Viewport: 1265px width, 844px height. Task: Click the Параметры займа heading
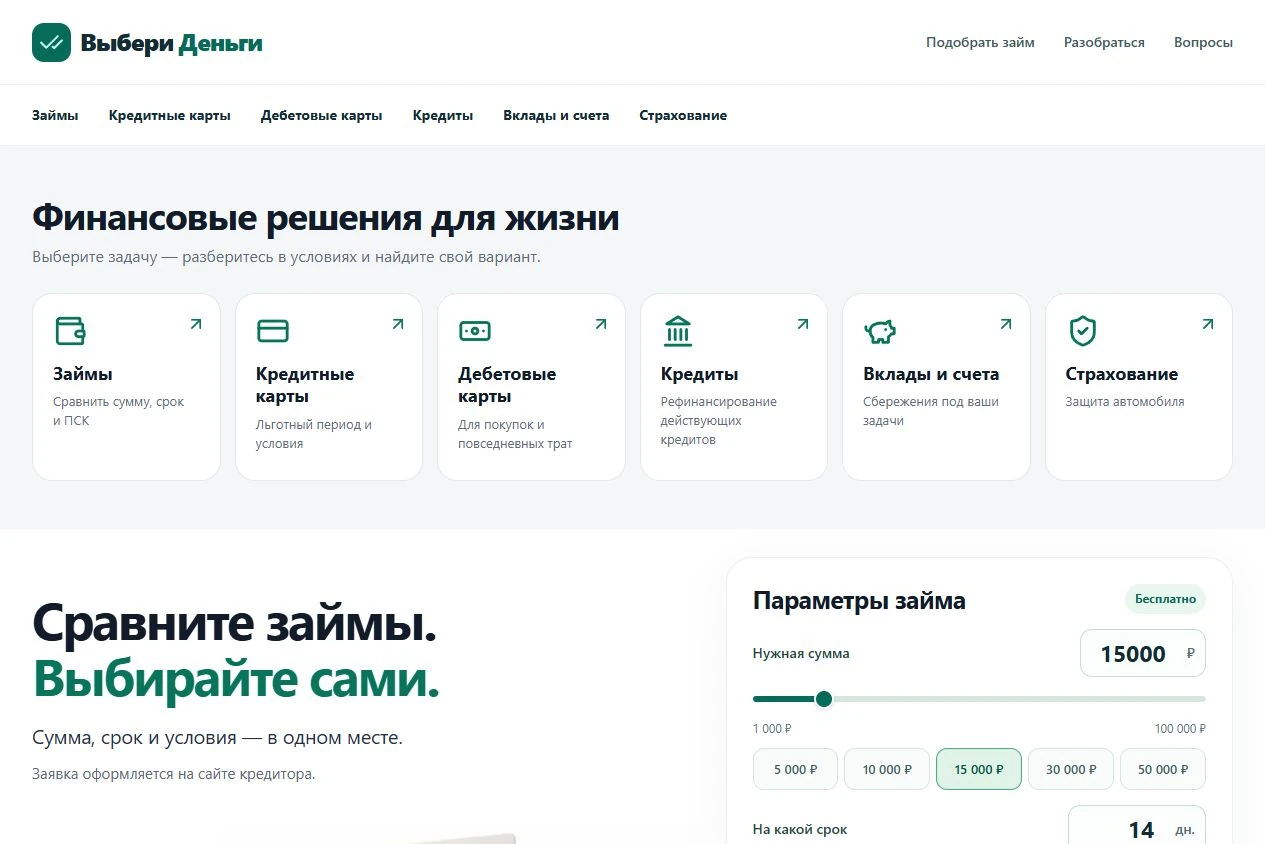pos(859,601)
